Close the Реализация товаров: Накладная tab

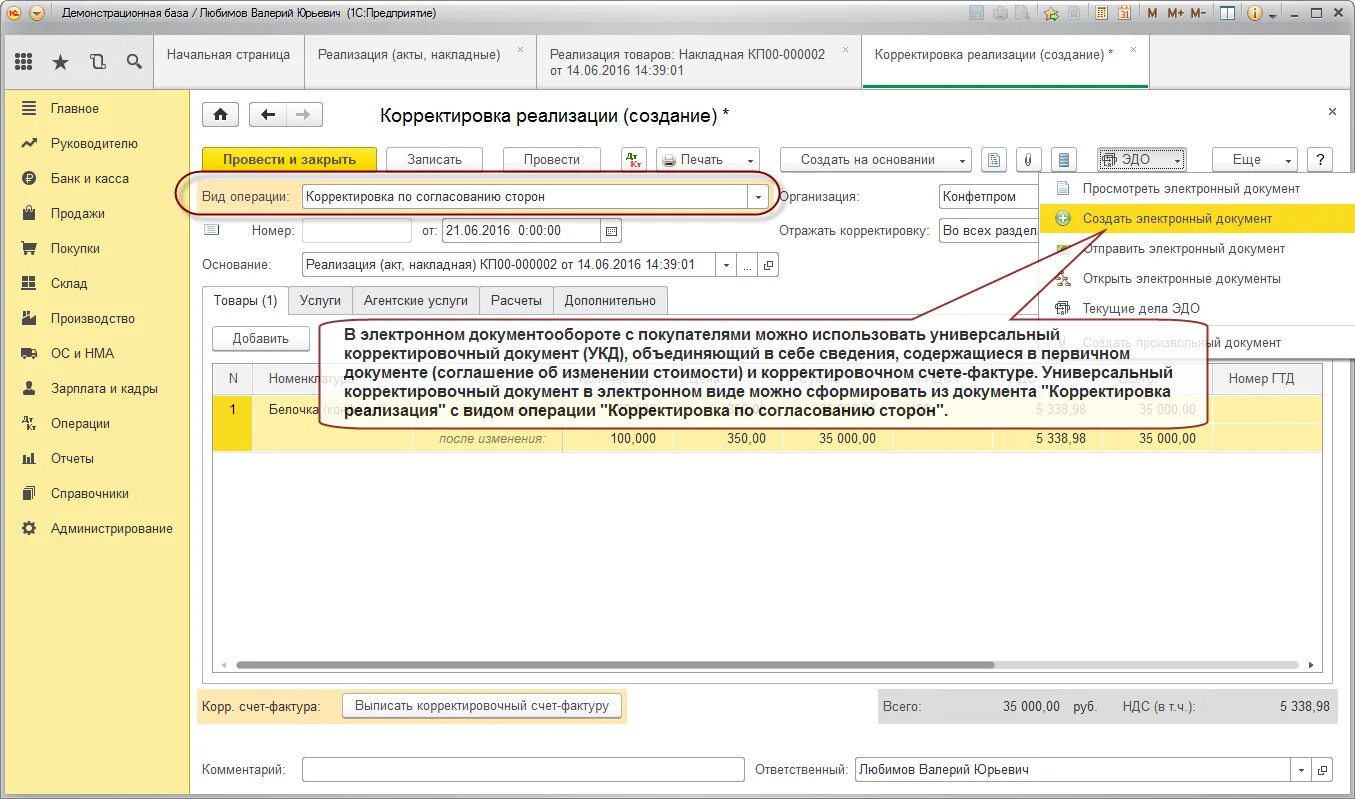[845, 49]
